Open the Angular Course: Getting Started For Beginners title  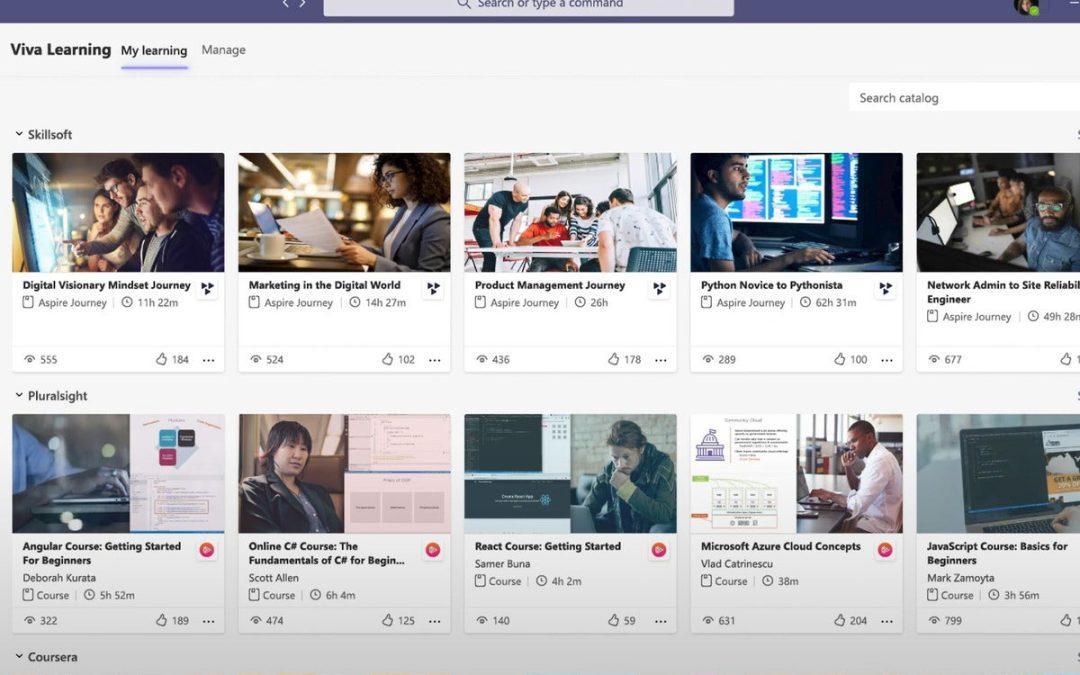coord(101,553)
